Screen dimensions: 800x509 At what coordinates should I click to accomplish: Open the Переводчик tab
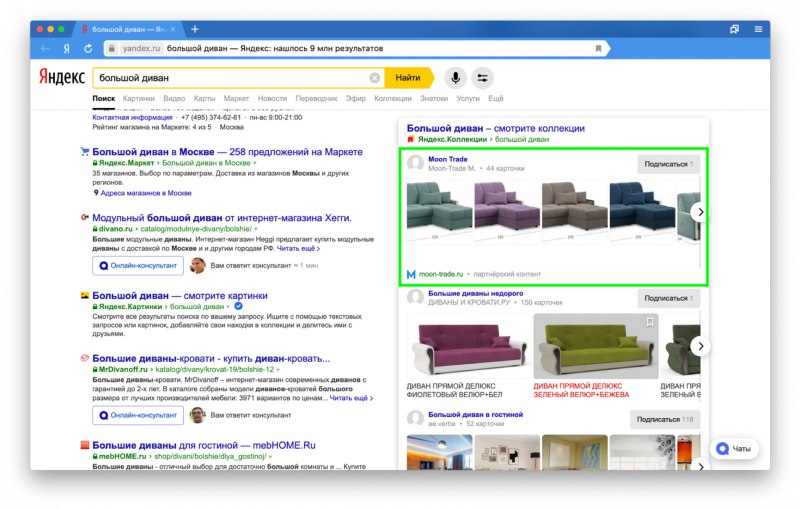tap(316, 98)
